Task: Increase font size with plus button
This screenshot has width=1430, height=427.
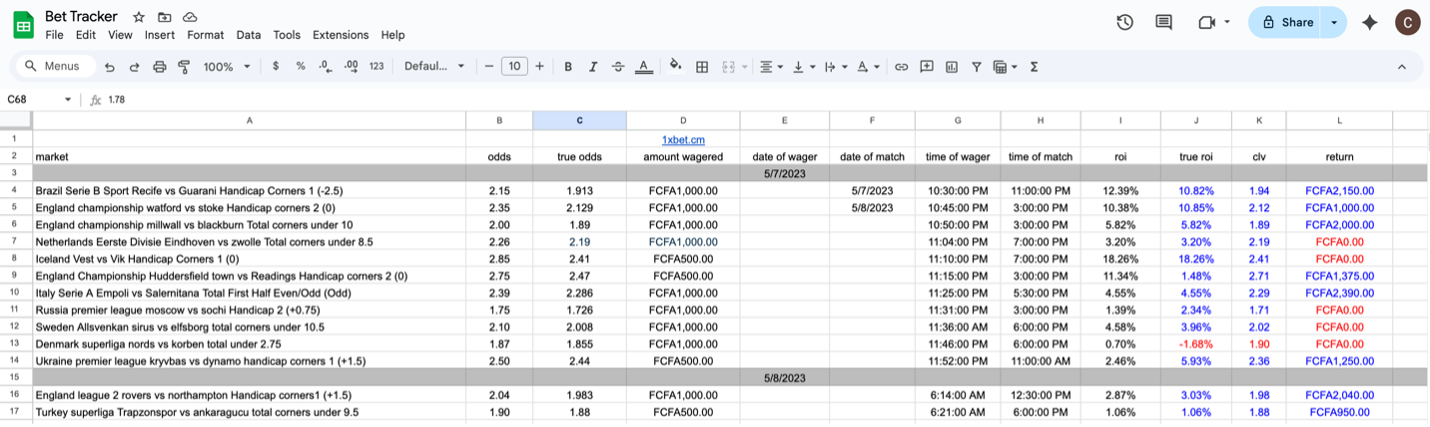Action: [x=540, y=67]
